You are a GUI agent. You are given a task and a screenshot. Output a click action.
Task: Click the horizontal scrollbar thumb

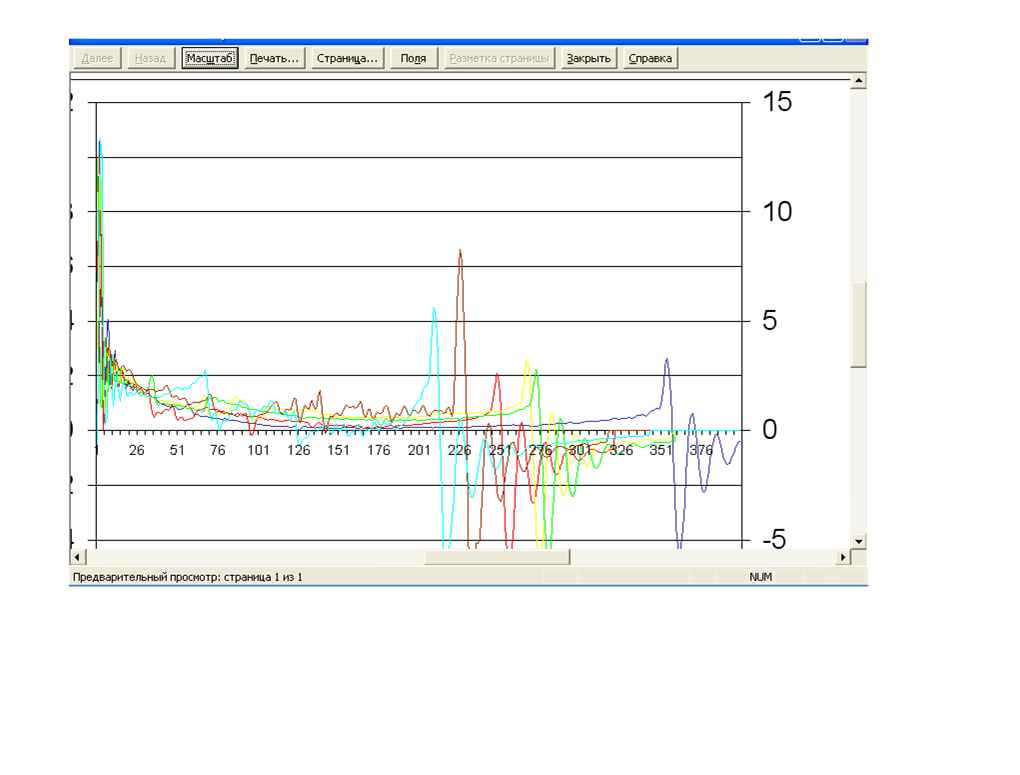(x=498, y=557)
